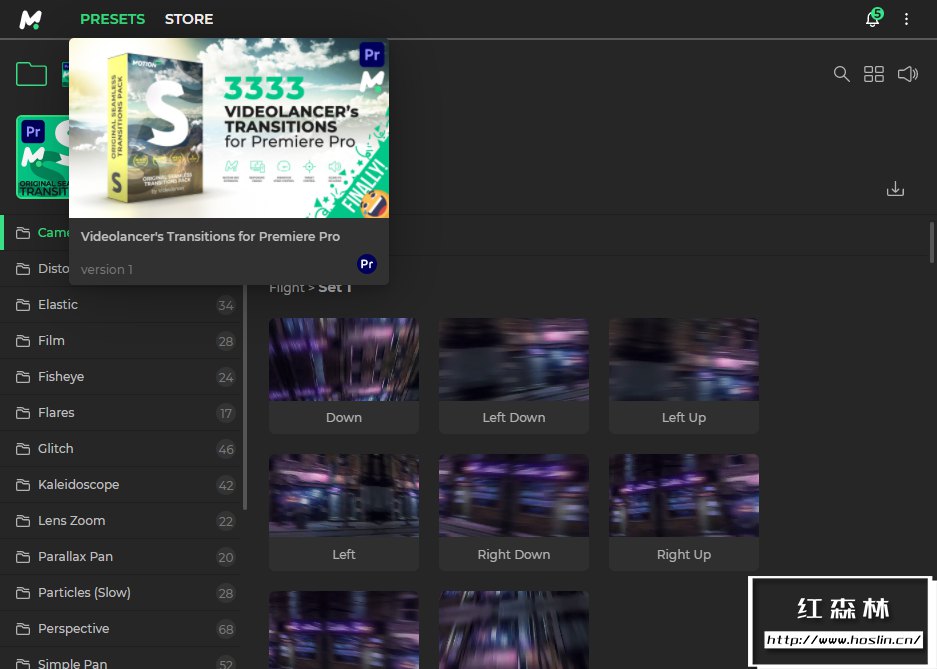937x669 pixels.
Task: Open the Kaleidoscope category
Action: 122,485
